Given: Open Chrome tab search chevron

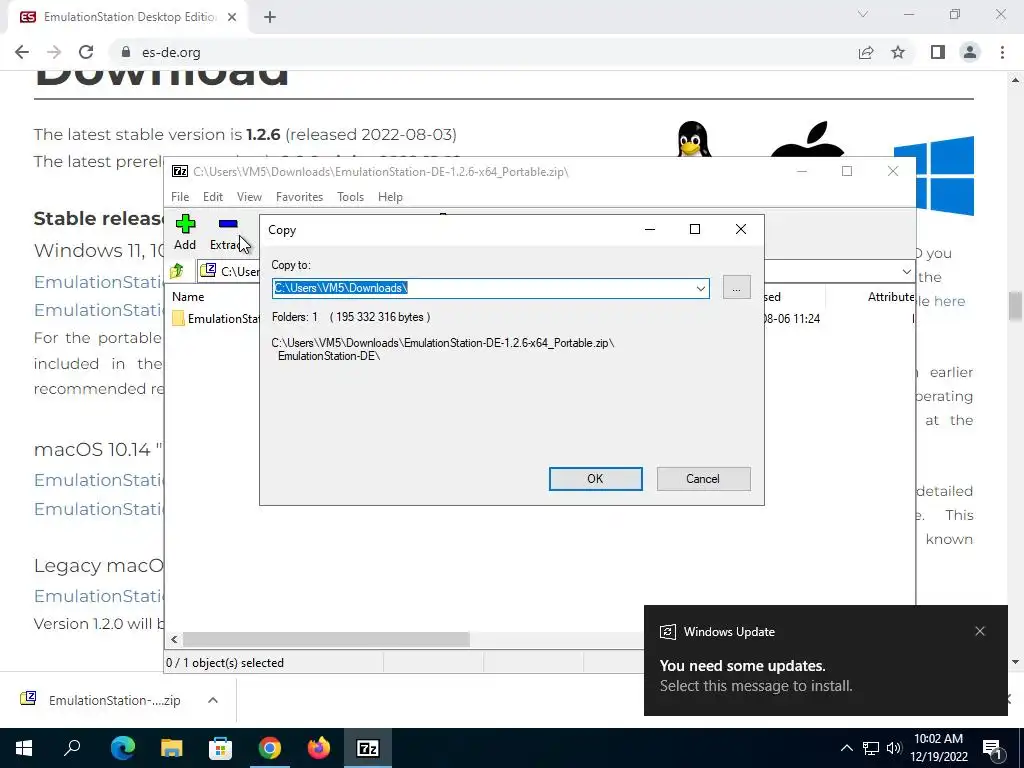Looking at the screenshot, I should click(863, 14).
